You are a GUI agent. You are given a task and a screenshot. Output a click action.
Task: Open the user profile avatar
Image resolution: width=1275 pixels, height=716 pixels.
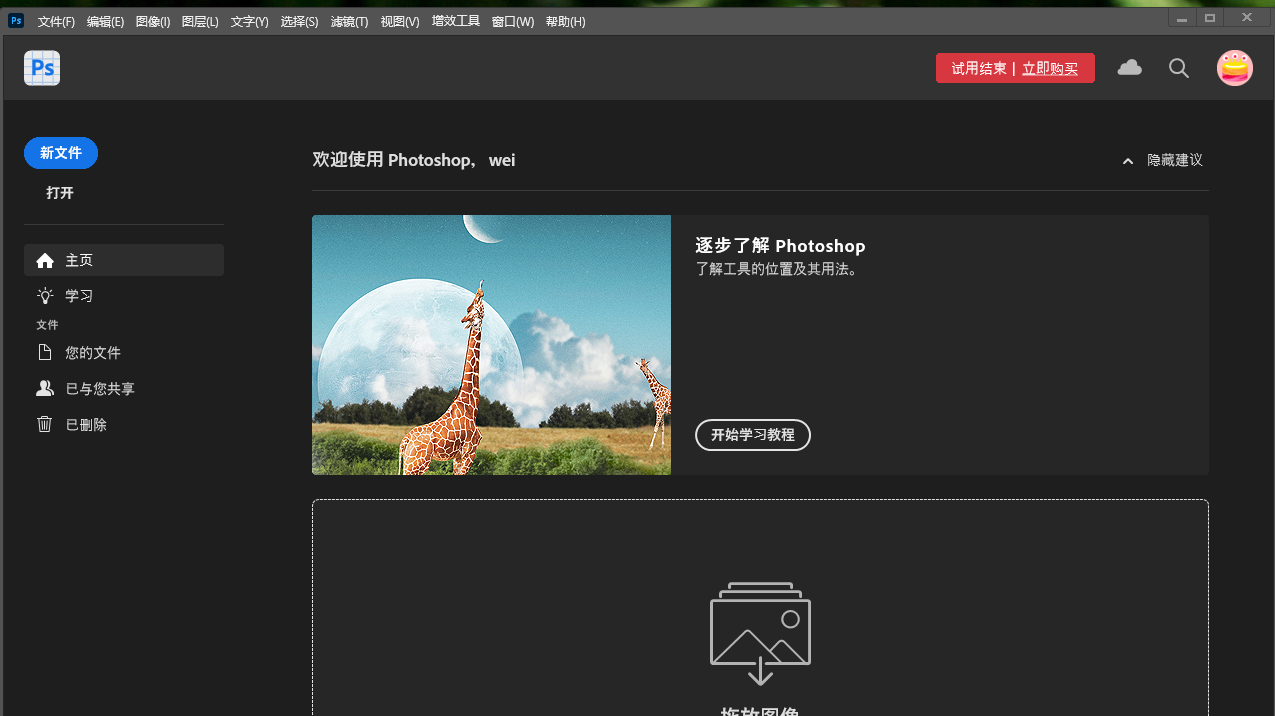coord(1235,68)
